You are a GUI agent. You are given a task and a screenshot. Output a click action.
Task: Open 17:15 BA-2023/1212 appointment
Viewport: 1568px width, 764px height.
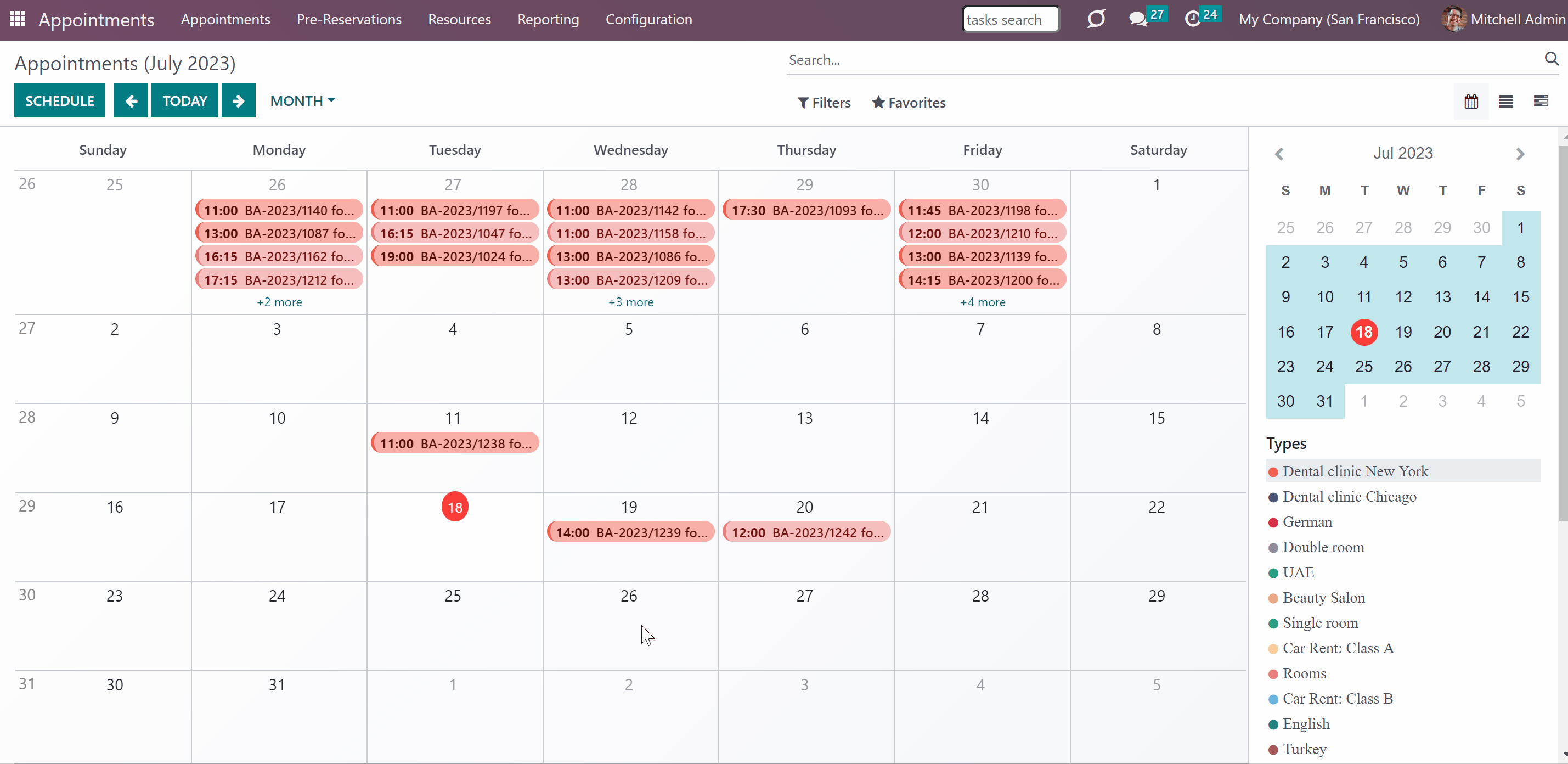[x=279, y=280]
